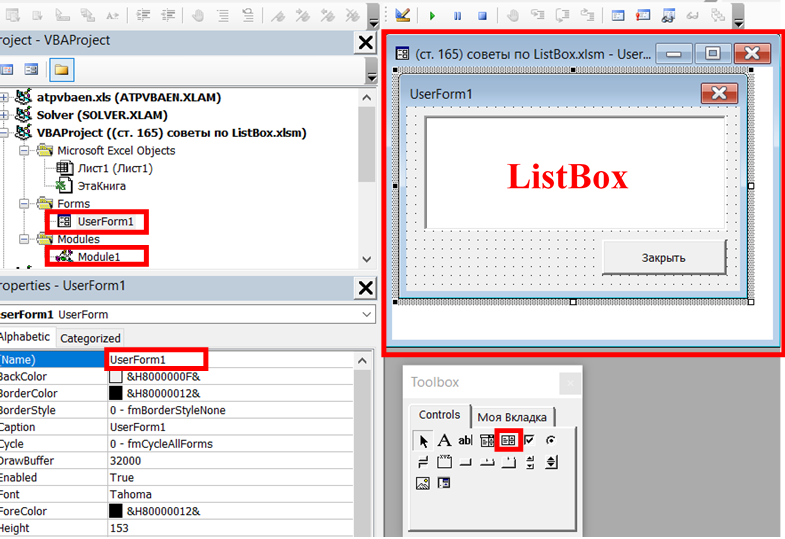Click the BackColor color swatch
This screenshot has height=539, width=785.
tap(116, 376)
